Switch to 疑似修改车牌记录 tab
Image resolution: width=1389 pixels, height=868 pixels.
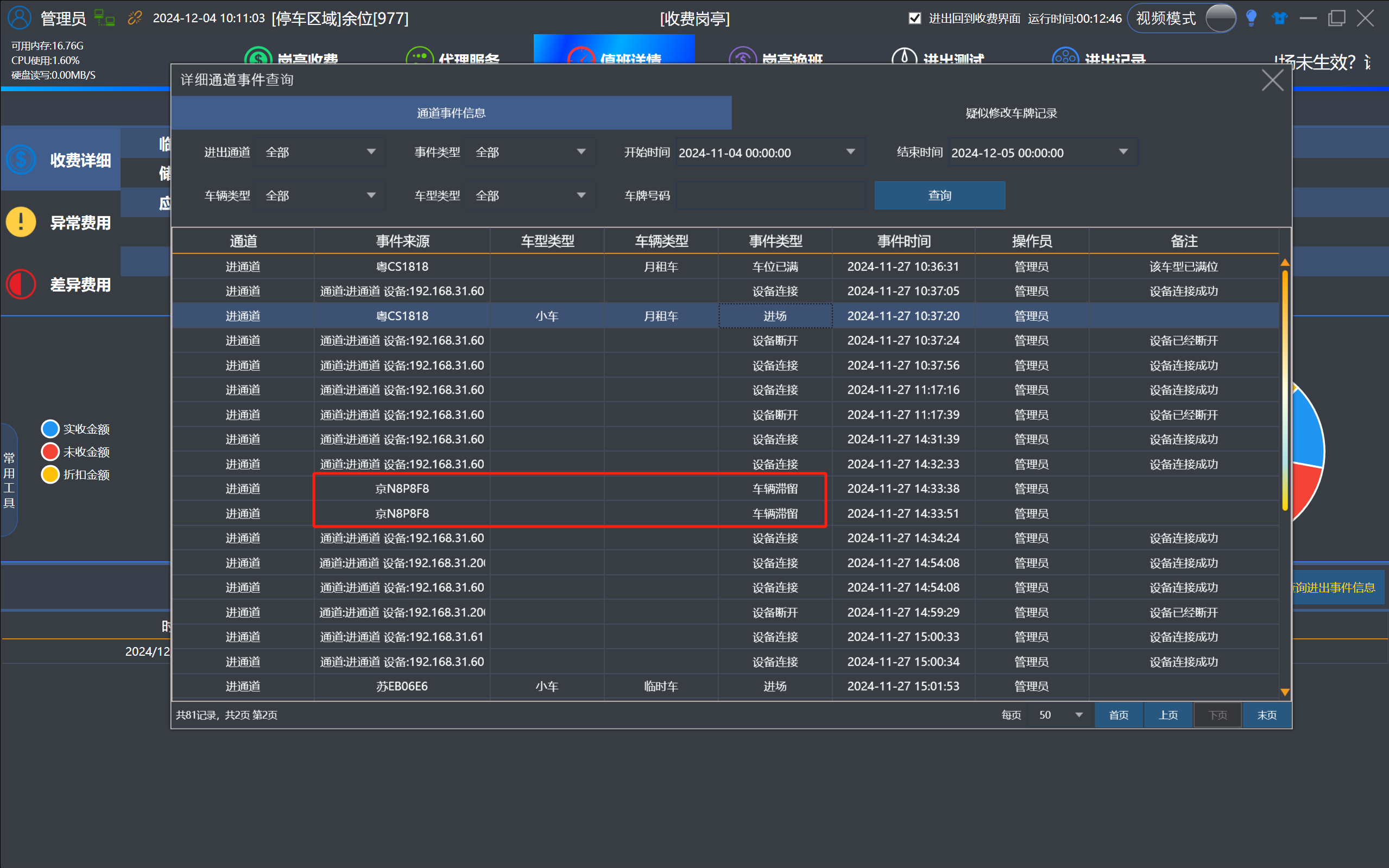pos(1011,113)
